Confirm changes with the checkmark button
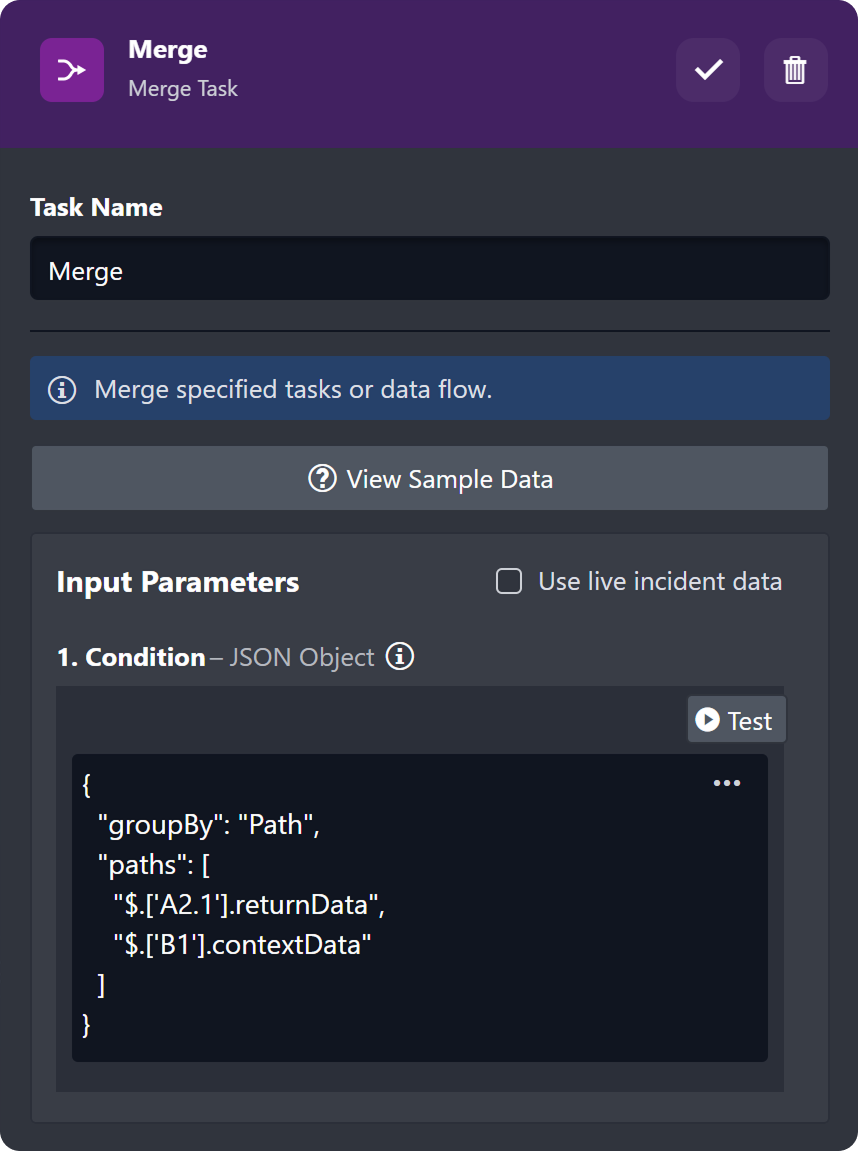858x1151 pixels. (708, 70)
